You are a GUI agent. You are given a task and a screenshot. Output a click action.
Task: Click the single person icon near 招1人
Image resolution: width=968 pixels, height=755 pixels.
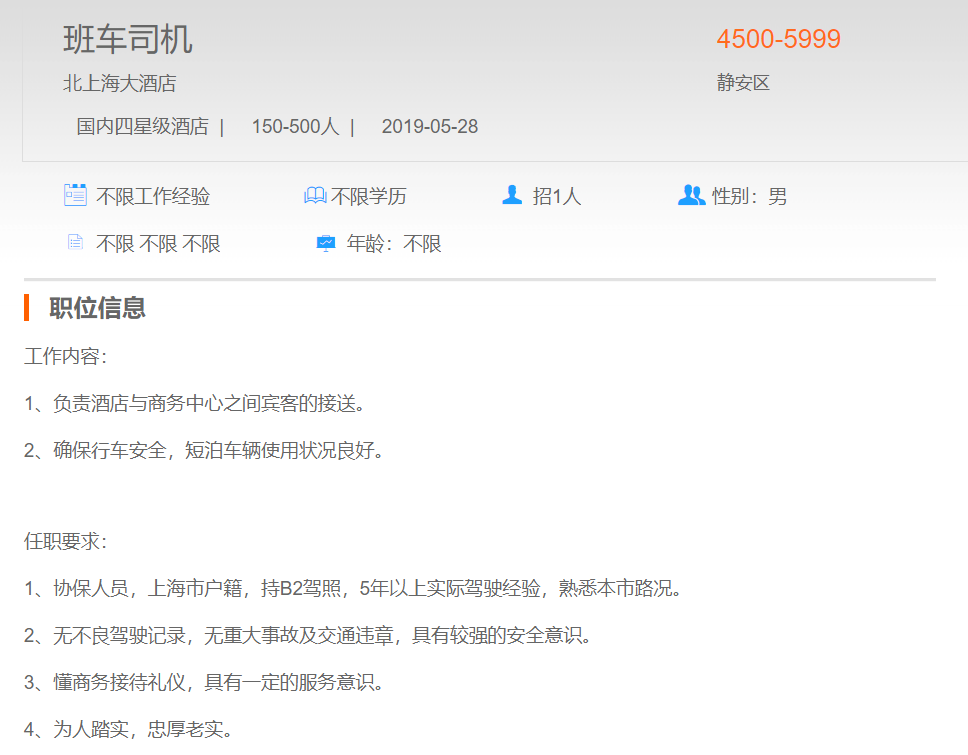coord(512,195)
